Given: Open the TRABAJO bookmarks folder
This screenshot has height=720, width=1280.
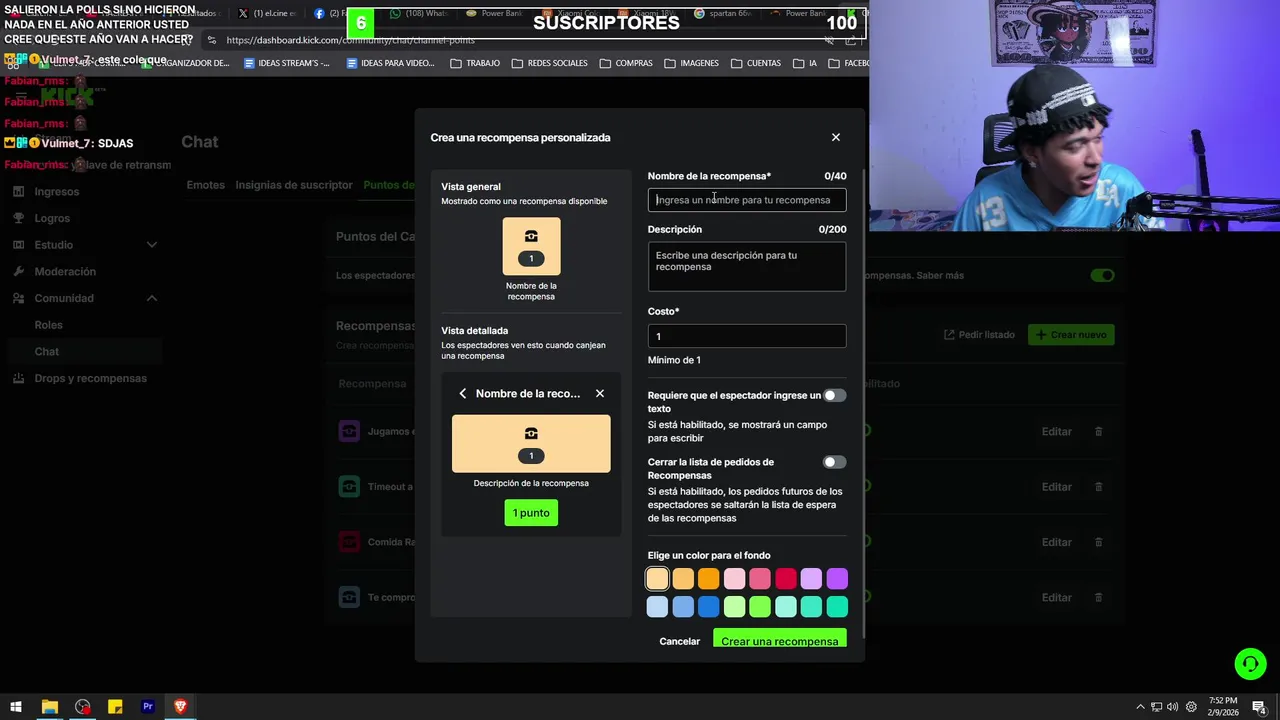Looking at the screenshot, I should tap(475, 63).
